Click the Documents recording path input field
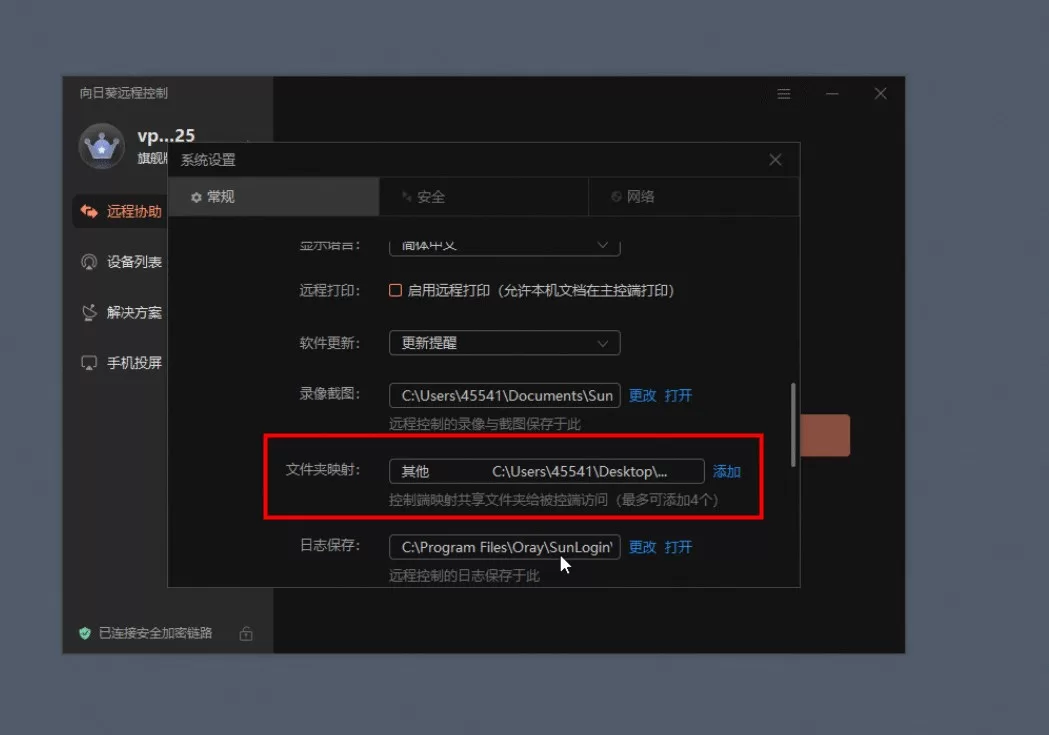This screenshot has width=1049, height=735. coord(503,395)
